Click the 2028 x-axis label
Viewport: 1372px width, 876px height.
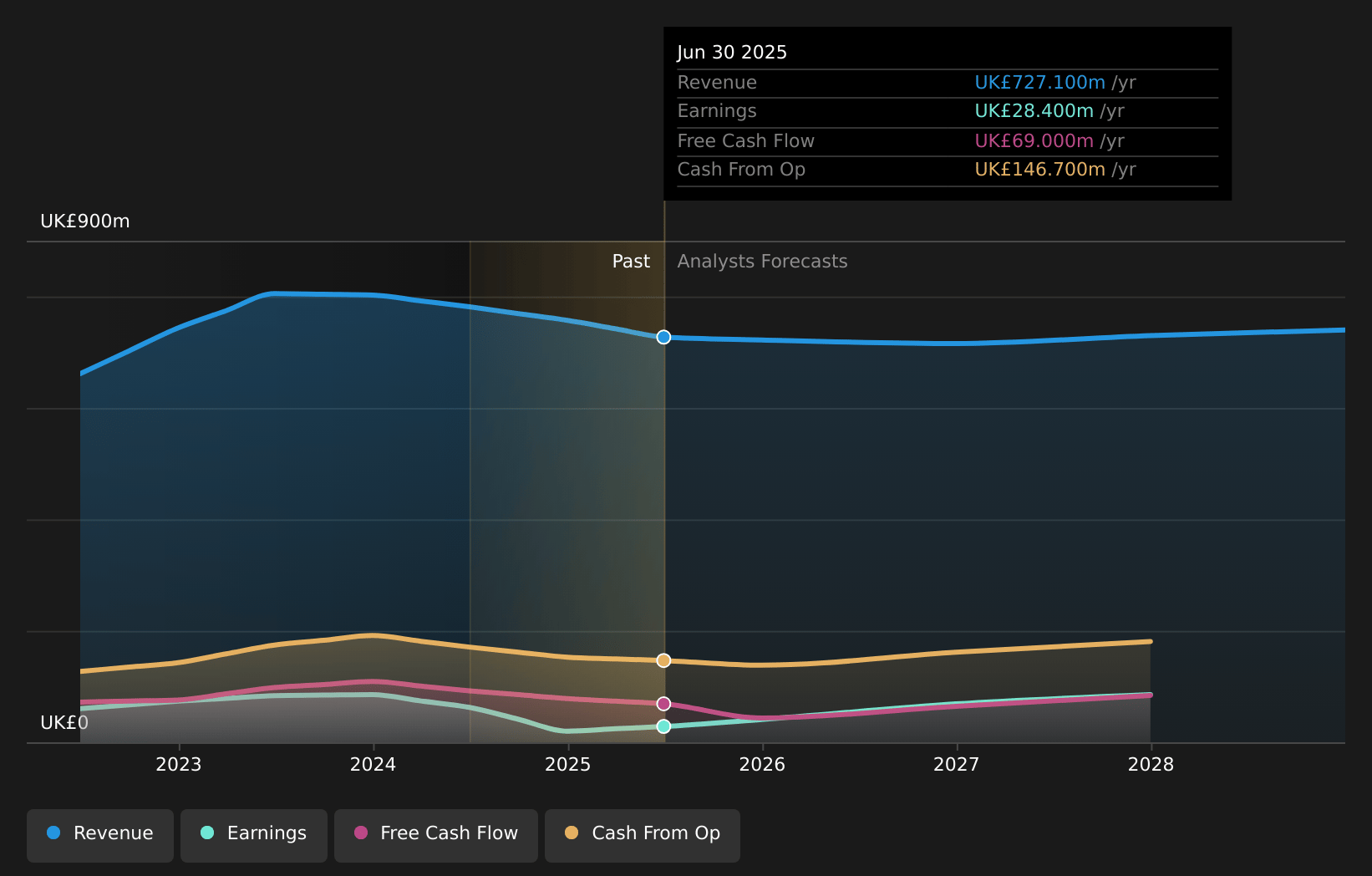pos(1151,765)
